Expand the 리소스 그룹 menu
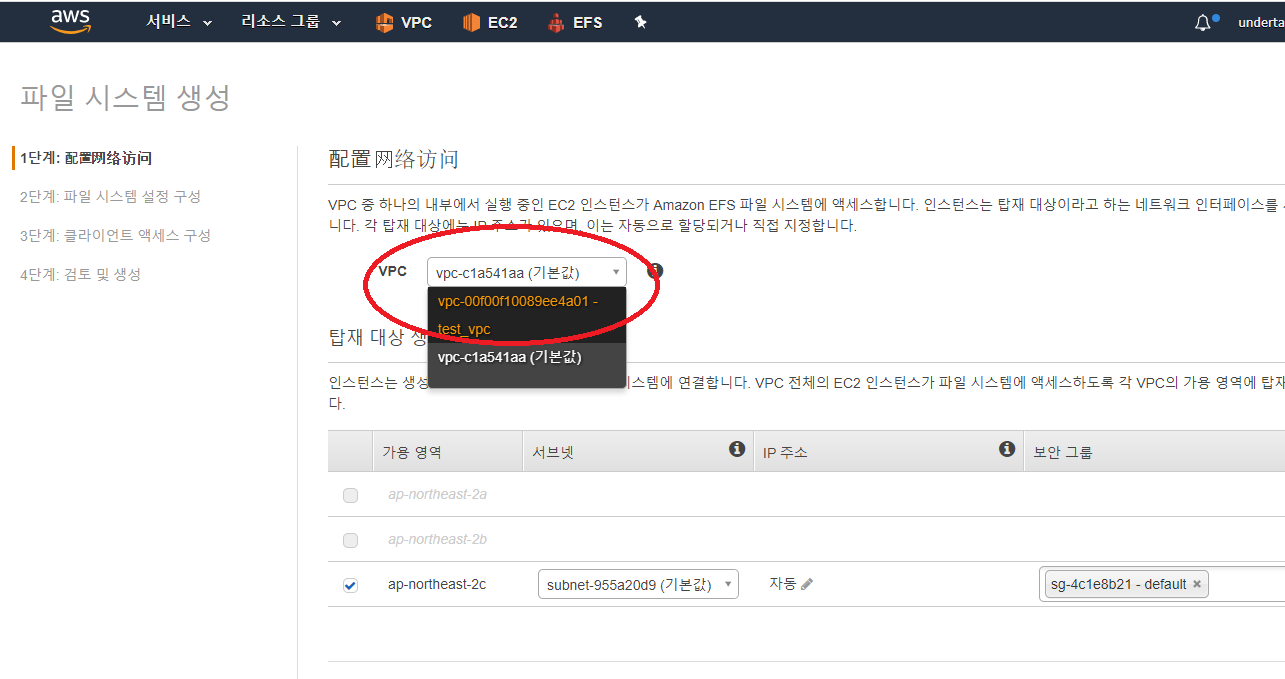The height and width of the screenshot is (679, 1285). pyautogui.click(x=291, y=21)
